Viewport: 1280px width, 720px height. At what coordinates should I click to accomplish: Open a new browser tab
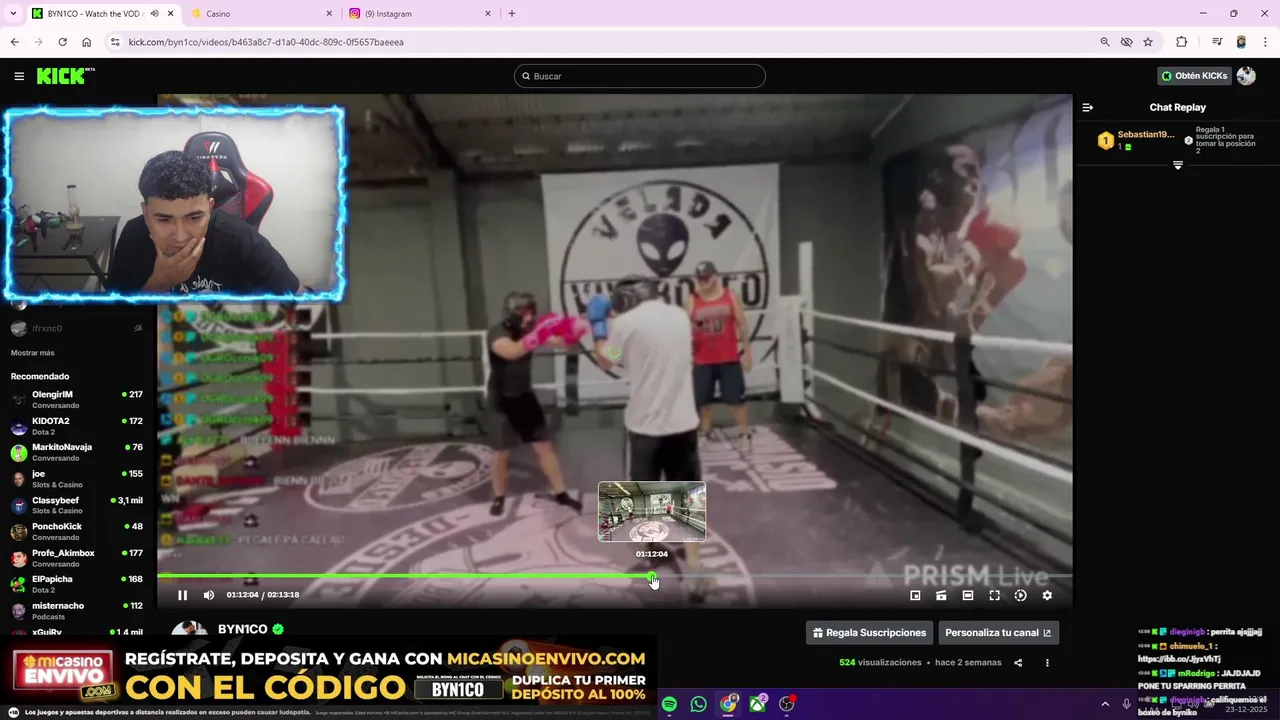(512, 14)
